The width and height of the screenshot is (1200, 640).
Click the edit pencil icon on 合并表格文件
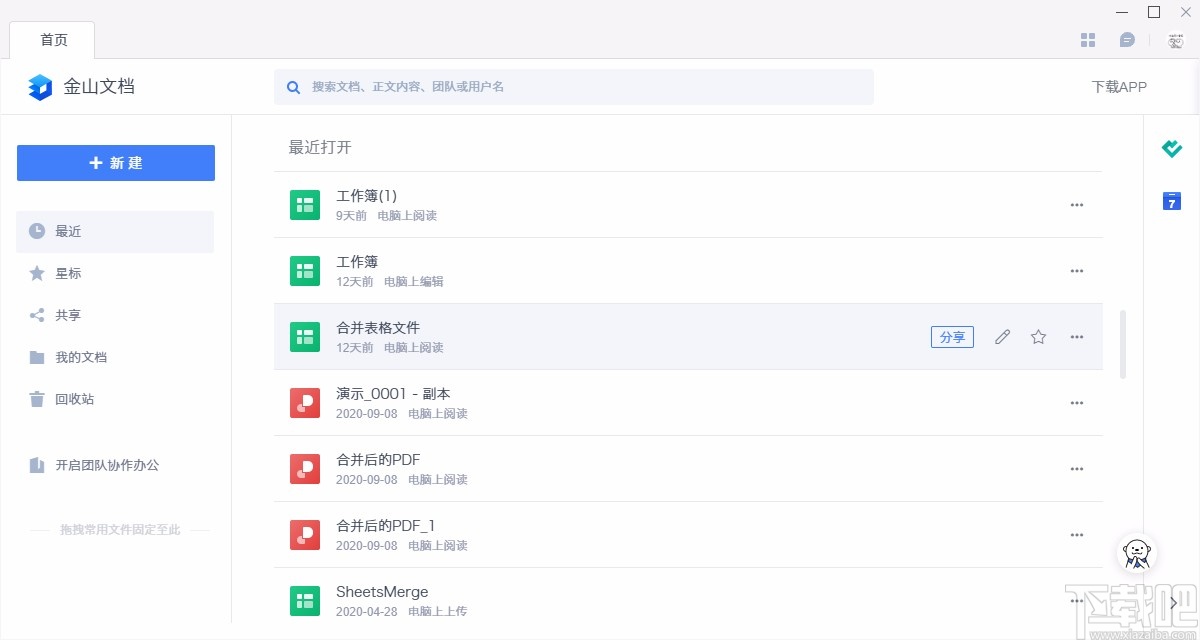pos(1002,337)
